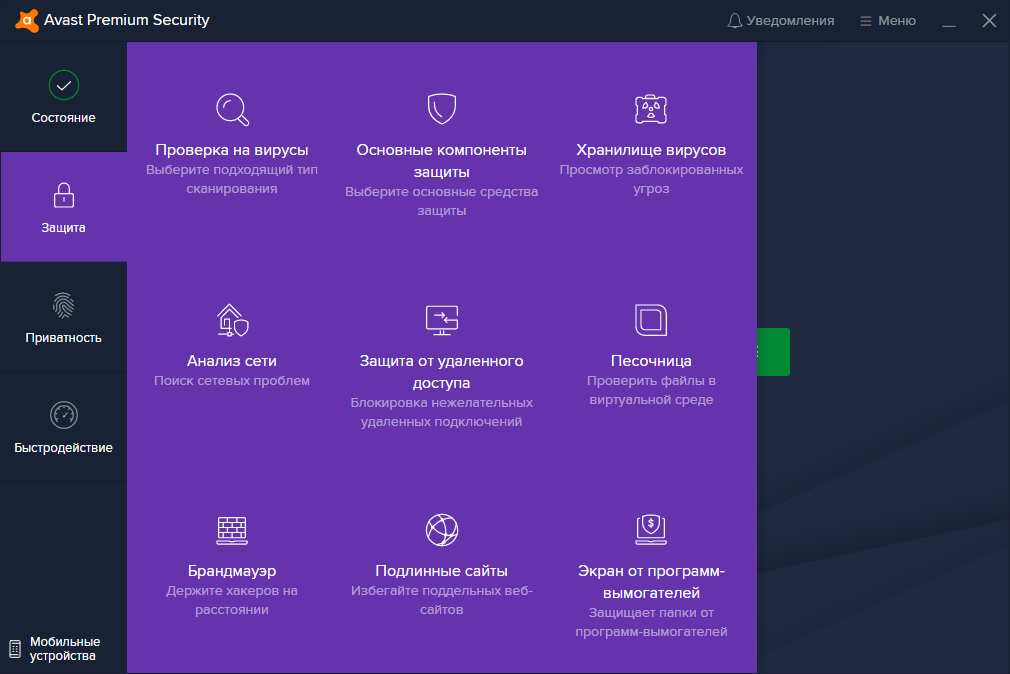Click the remote access monitor icon
This screenshot has width=1010, height=674.
click(442, 320)
